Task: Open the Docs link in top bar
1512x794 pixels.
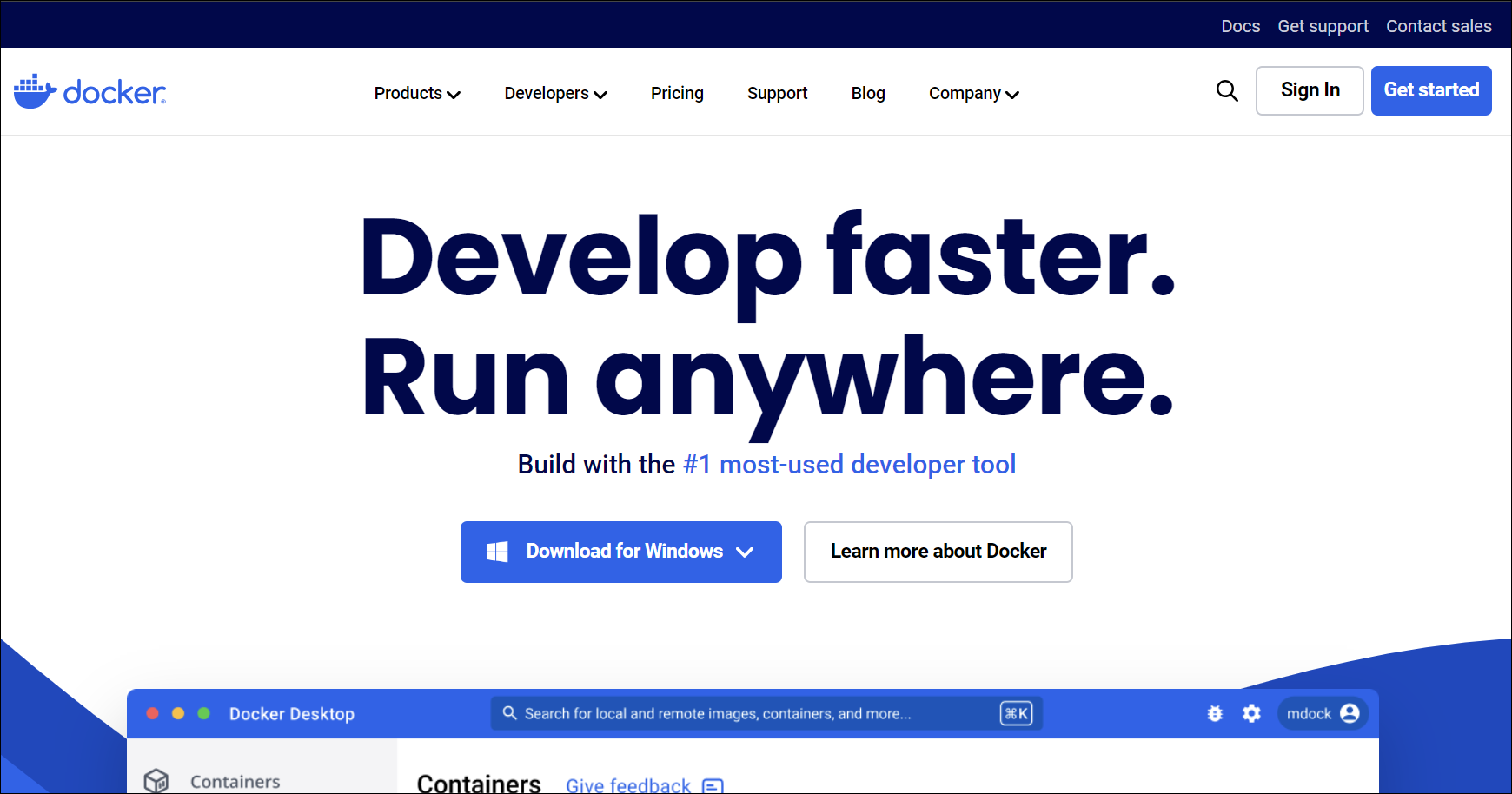Action: (1240, 26)
